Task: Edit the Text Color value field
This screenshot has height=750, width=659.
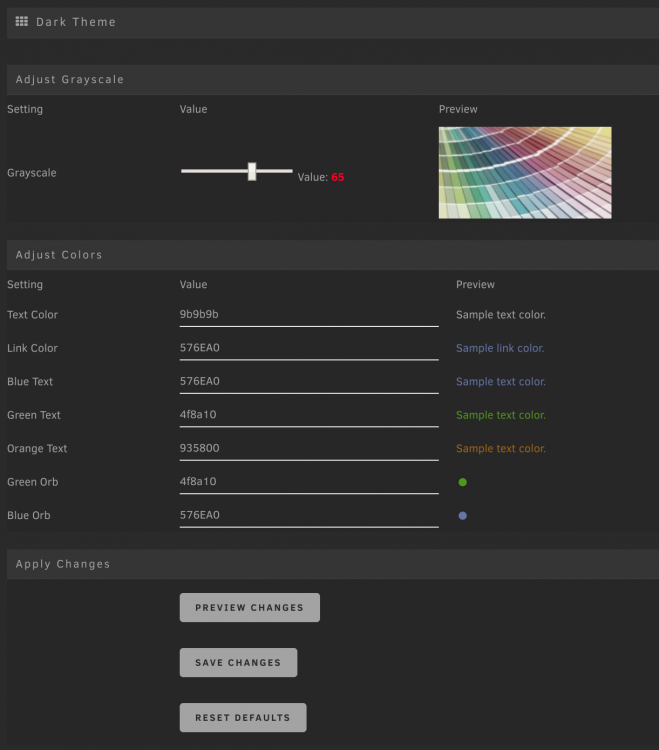Action: (x=309, y=315)
